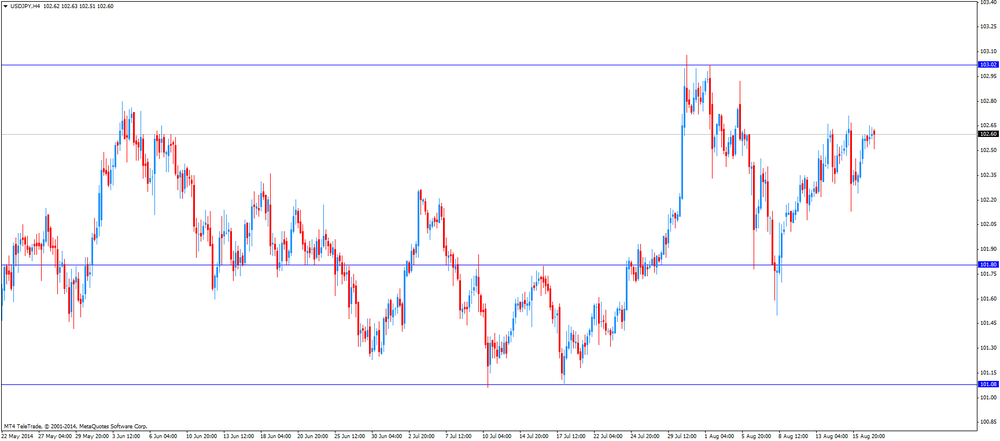Click the 102.35 price axis value
This screenshot has width=1000, height=441.
pos(988,175)
